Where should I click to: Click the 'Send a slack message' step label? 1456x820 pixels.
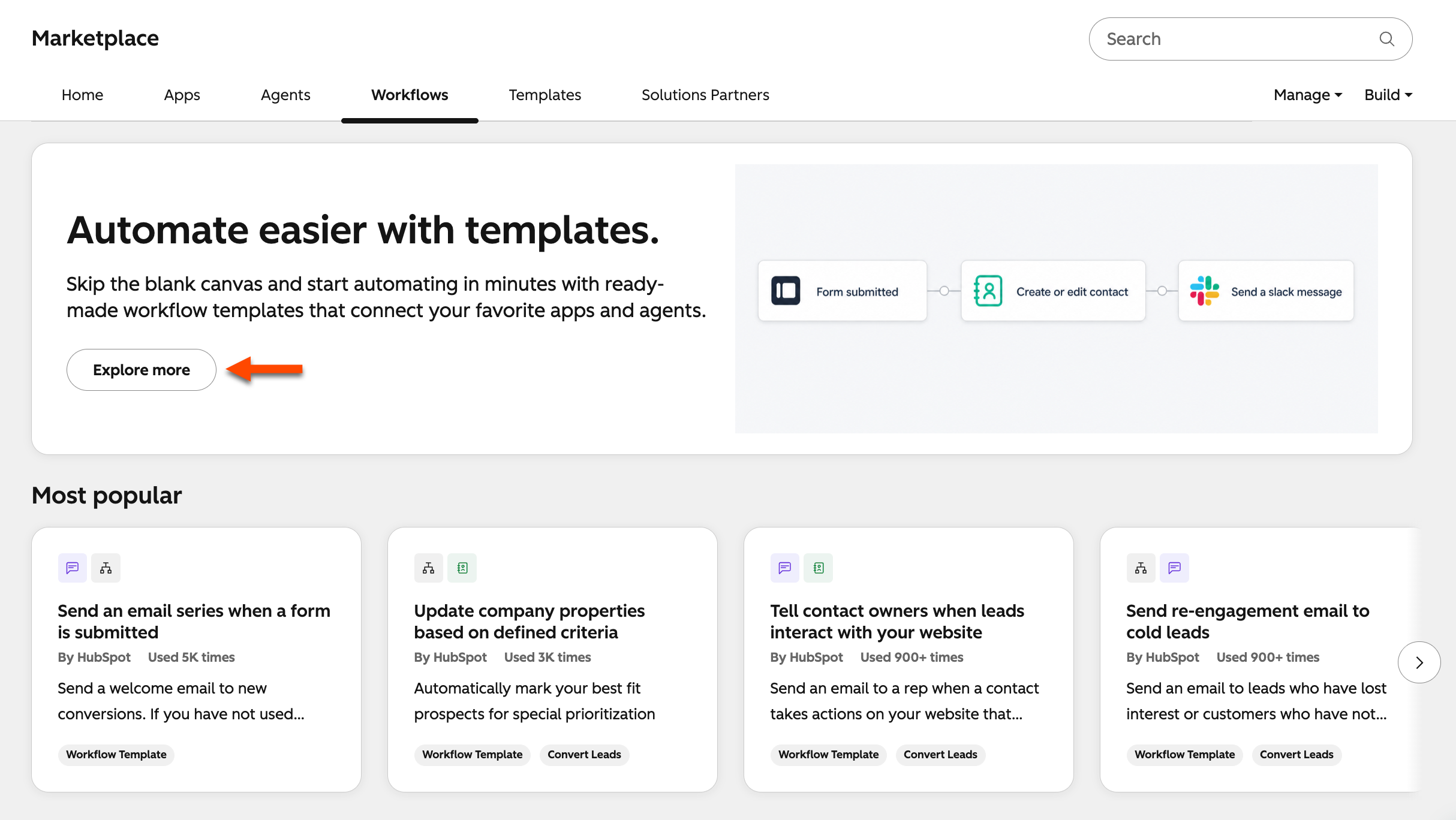pyautogui.click(x=1287, y=292)
